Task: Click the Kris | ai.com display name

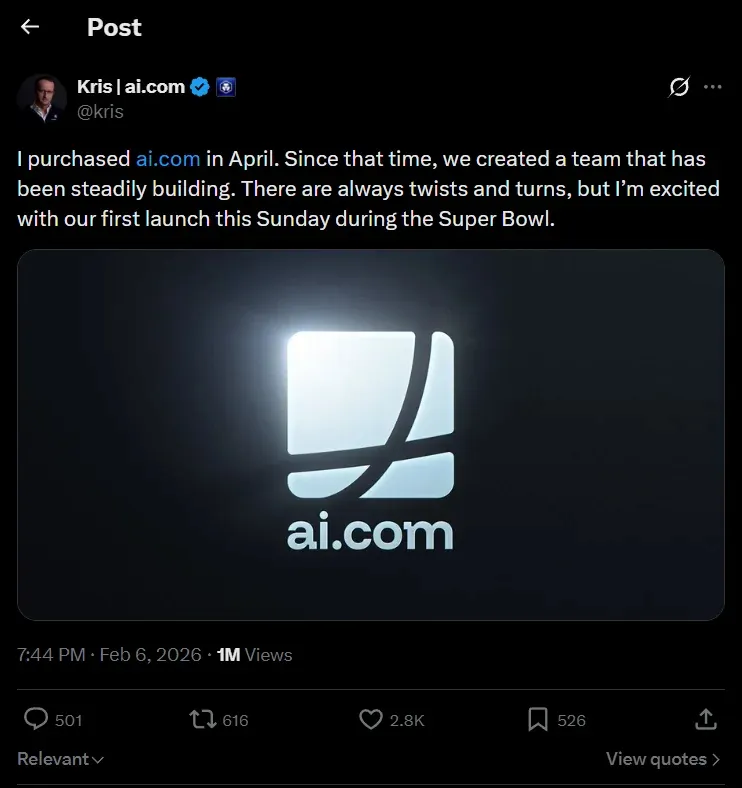Action: pyautogui.click(x=131, y=87)
